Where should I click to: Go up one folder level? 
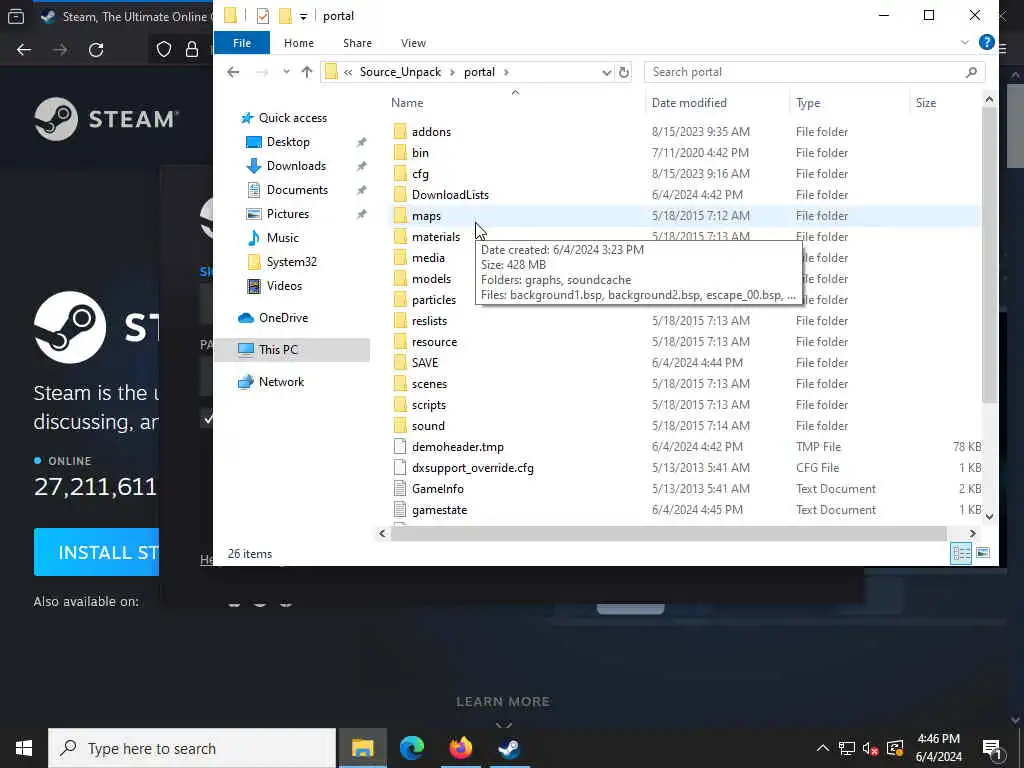coord(307,72)
